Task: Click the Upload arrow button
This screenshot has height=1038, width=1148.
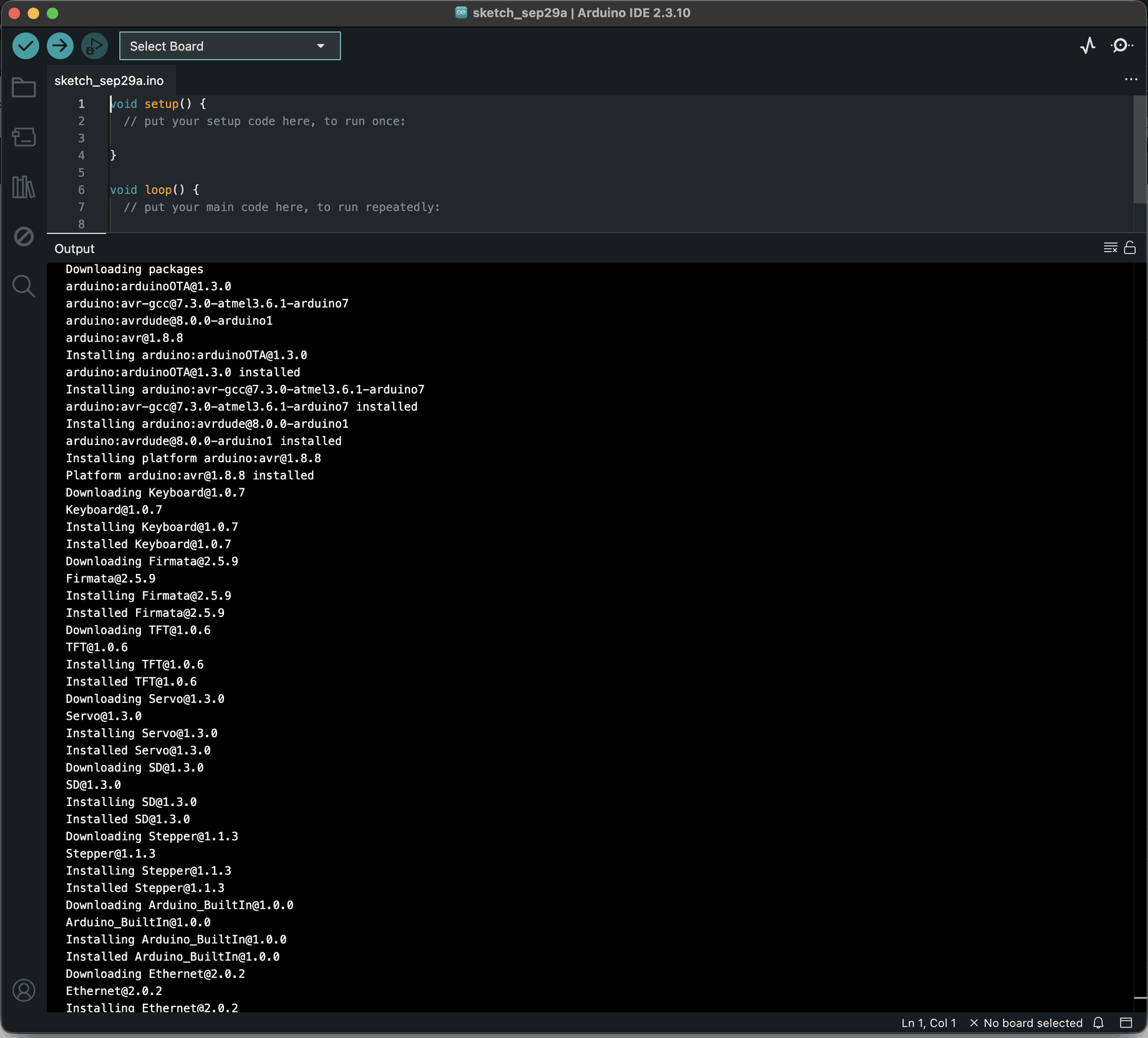Action: click(x=60, y=46)
